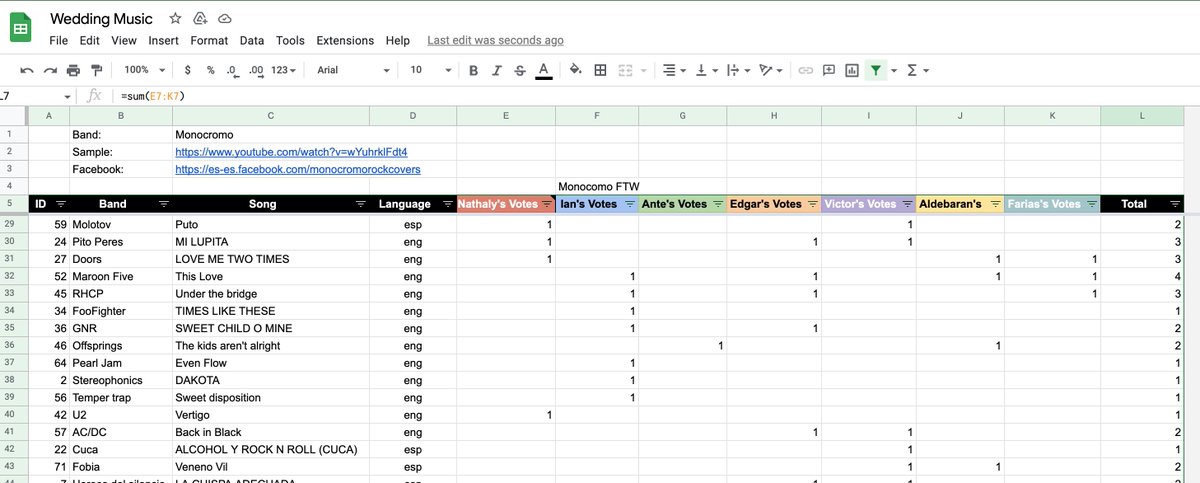
Task: Open filter views dropdown arrow
Action: pyautogui.click(x=893, y=70)
